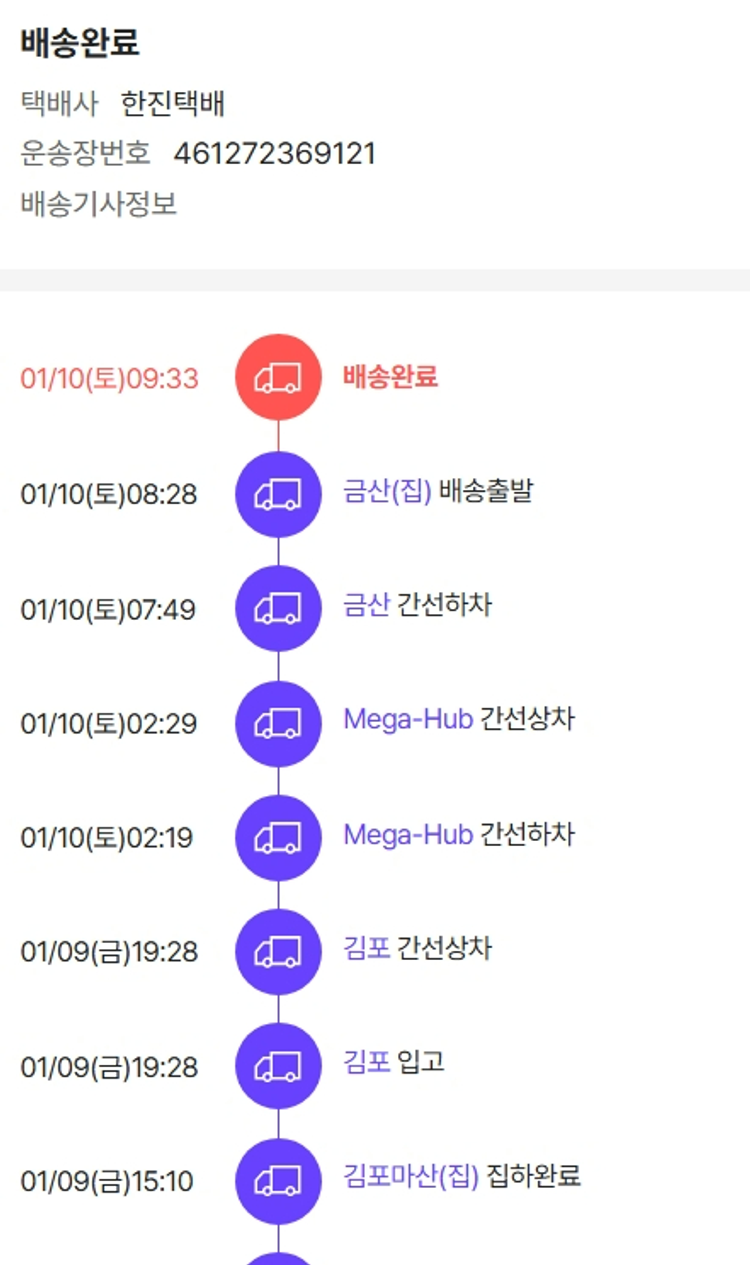
Task: Click the truck icon for 김포 간선상차
Action: [278, 952]
